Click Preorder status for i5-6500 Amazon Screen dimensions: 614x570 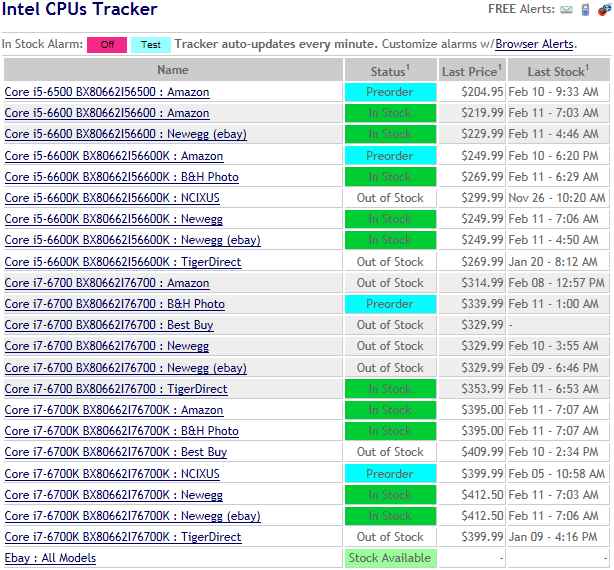389,92
